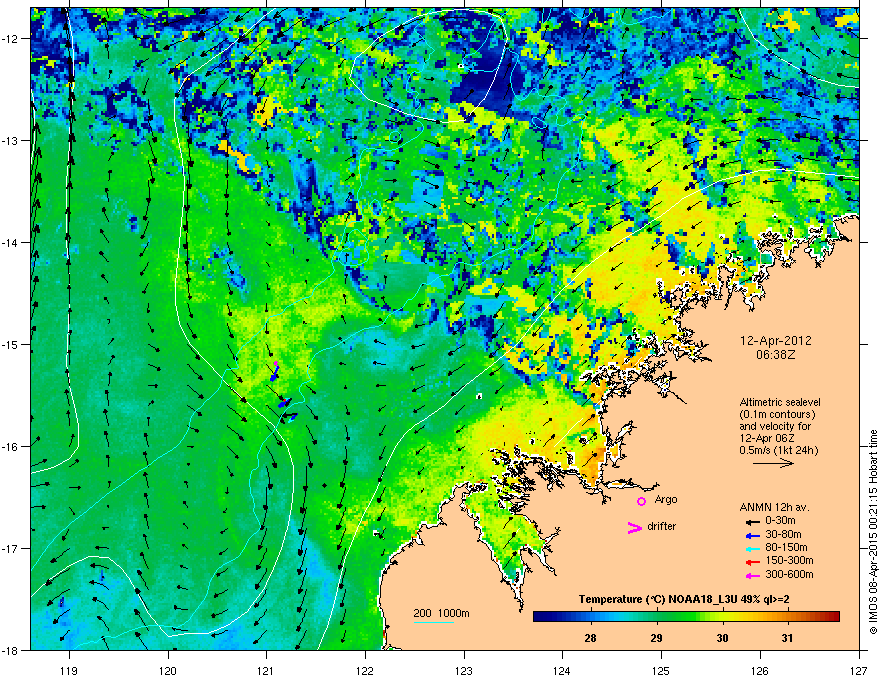Click the 'Altimetric sealevel' caption
Image resolution: width=880 pixels, height=680 pixels.
(780, 402)
